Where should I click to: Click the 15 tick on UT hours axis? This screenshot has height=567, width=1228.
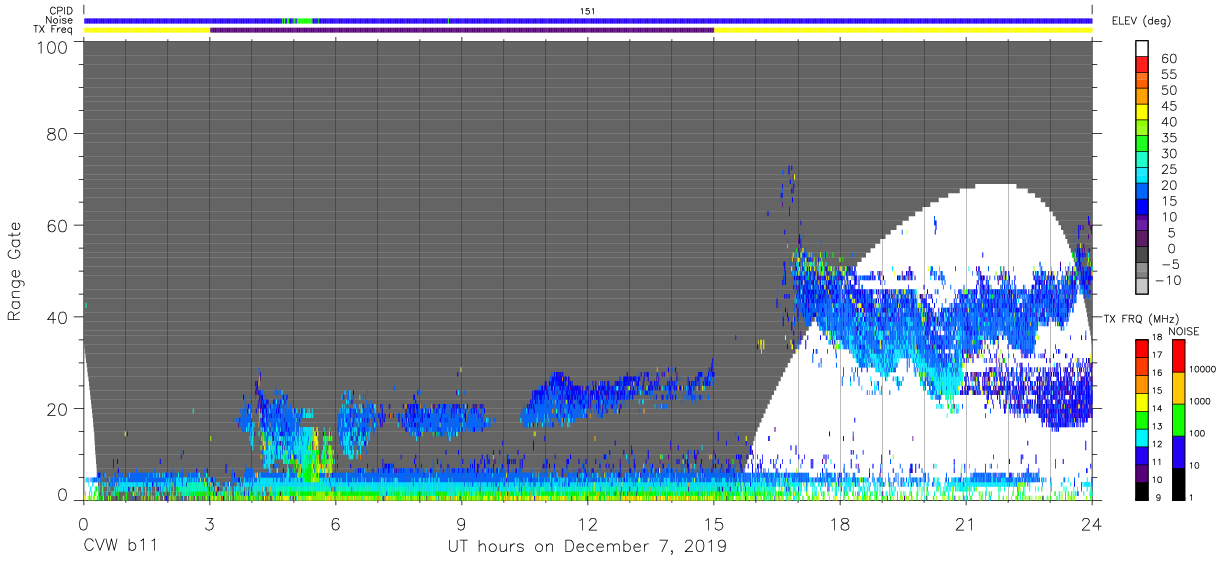click(713, 523)
